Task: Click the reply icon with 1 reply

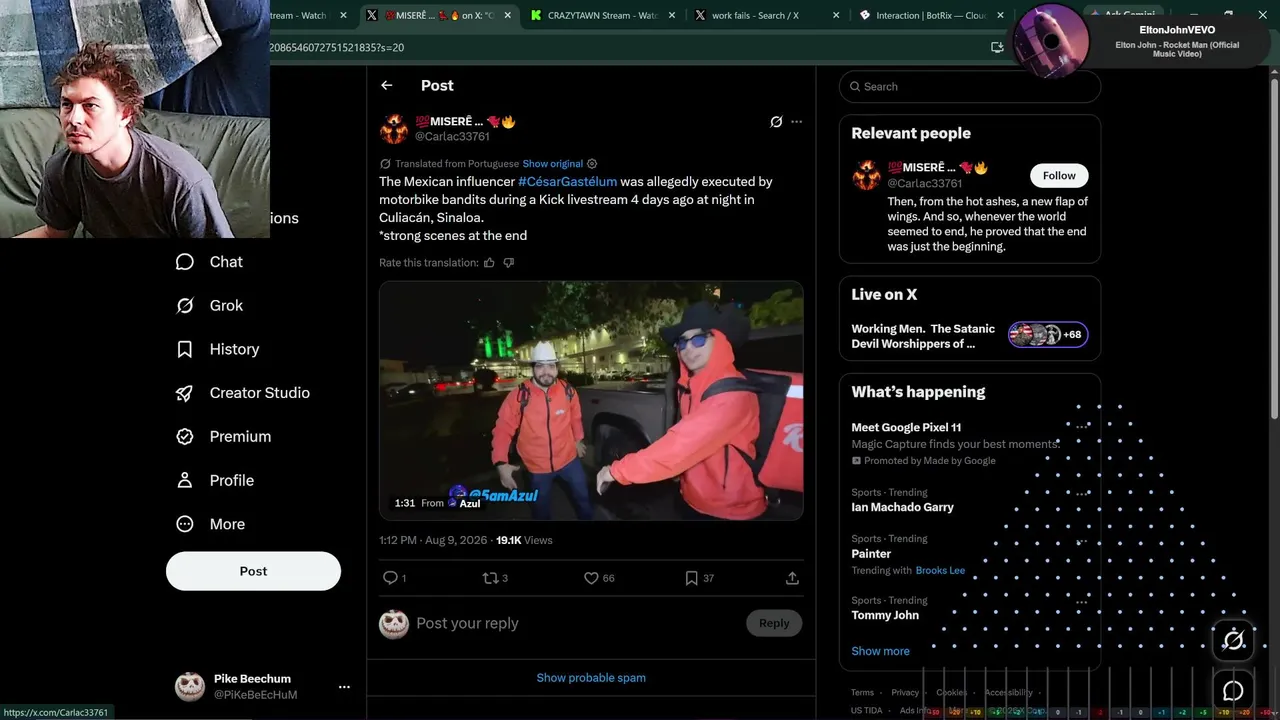Action: 391,578
